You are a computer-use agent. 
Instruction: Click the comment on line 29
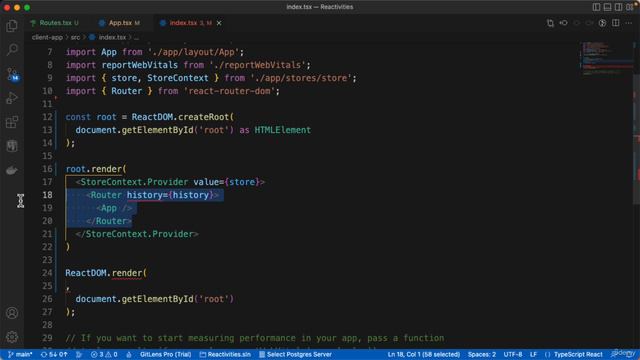(x=255, y=338)
